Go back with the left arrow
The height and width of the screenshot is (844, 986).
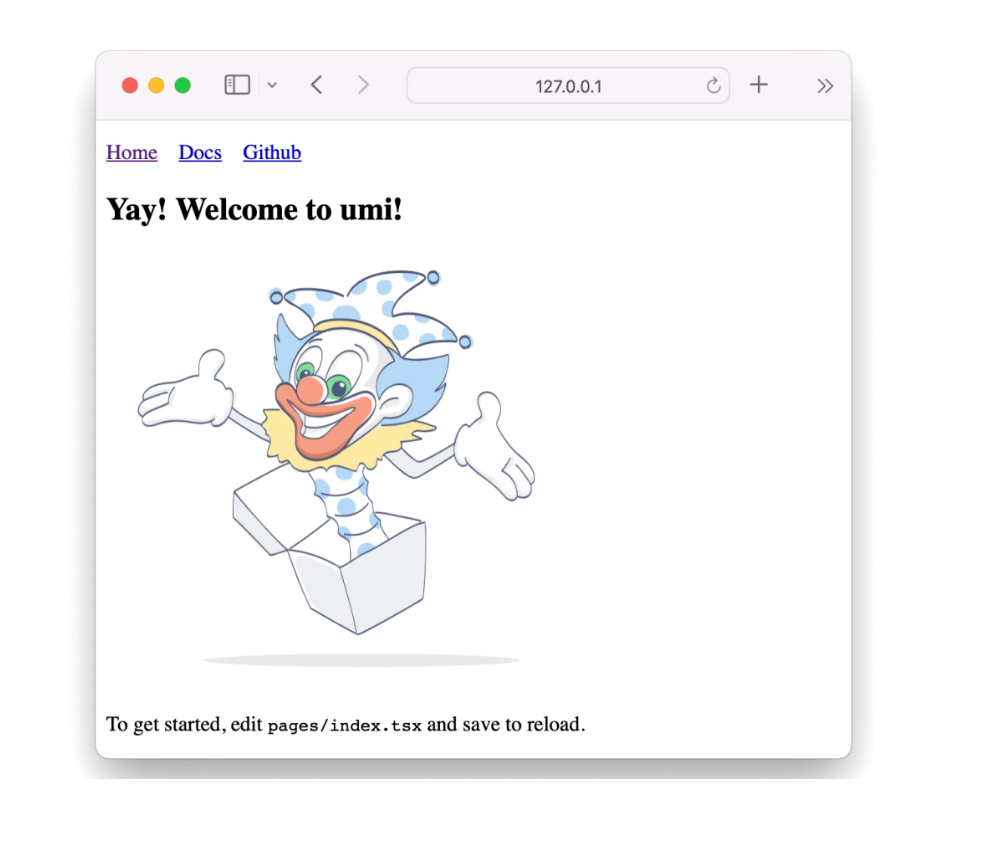(317, 85)
